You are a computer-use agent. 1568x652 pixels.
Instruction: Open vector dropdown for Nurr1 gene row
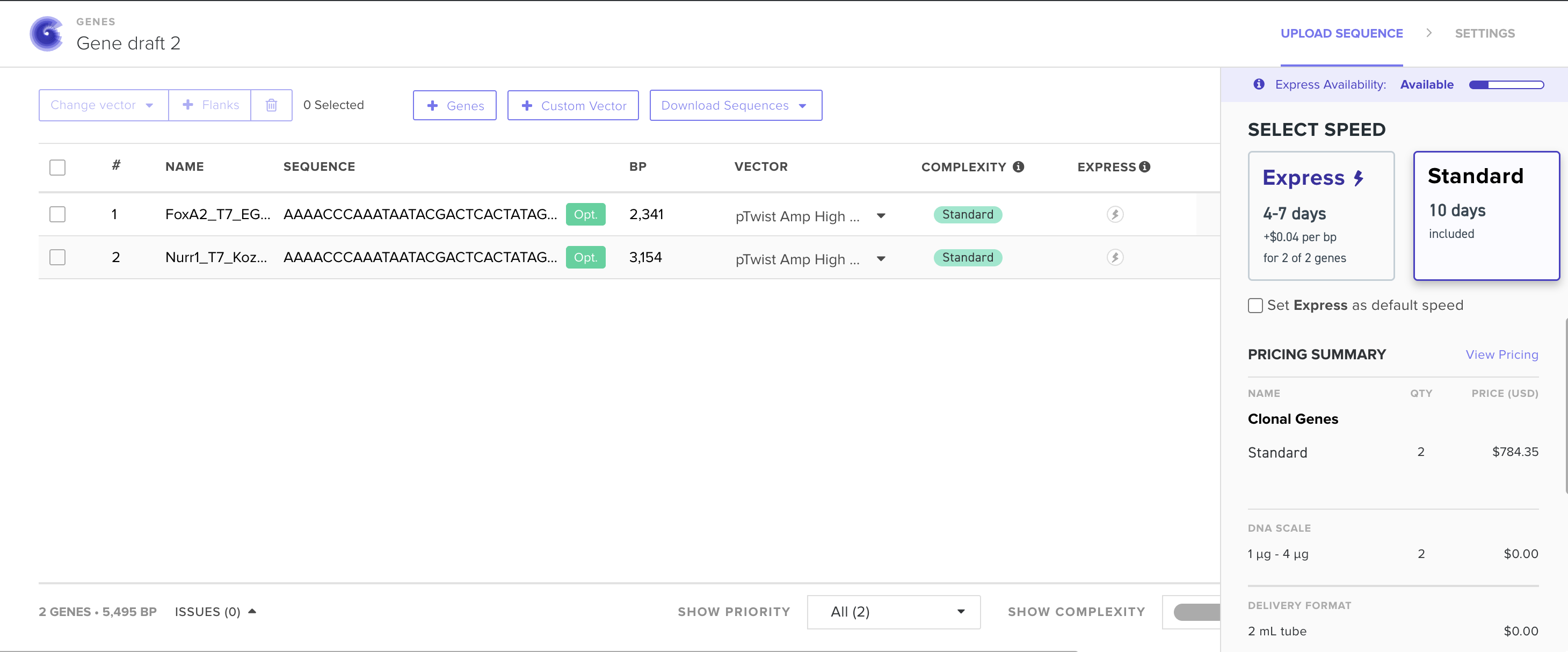[881, 259]
